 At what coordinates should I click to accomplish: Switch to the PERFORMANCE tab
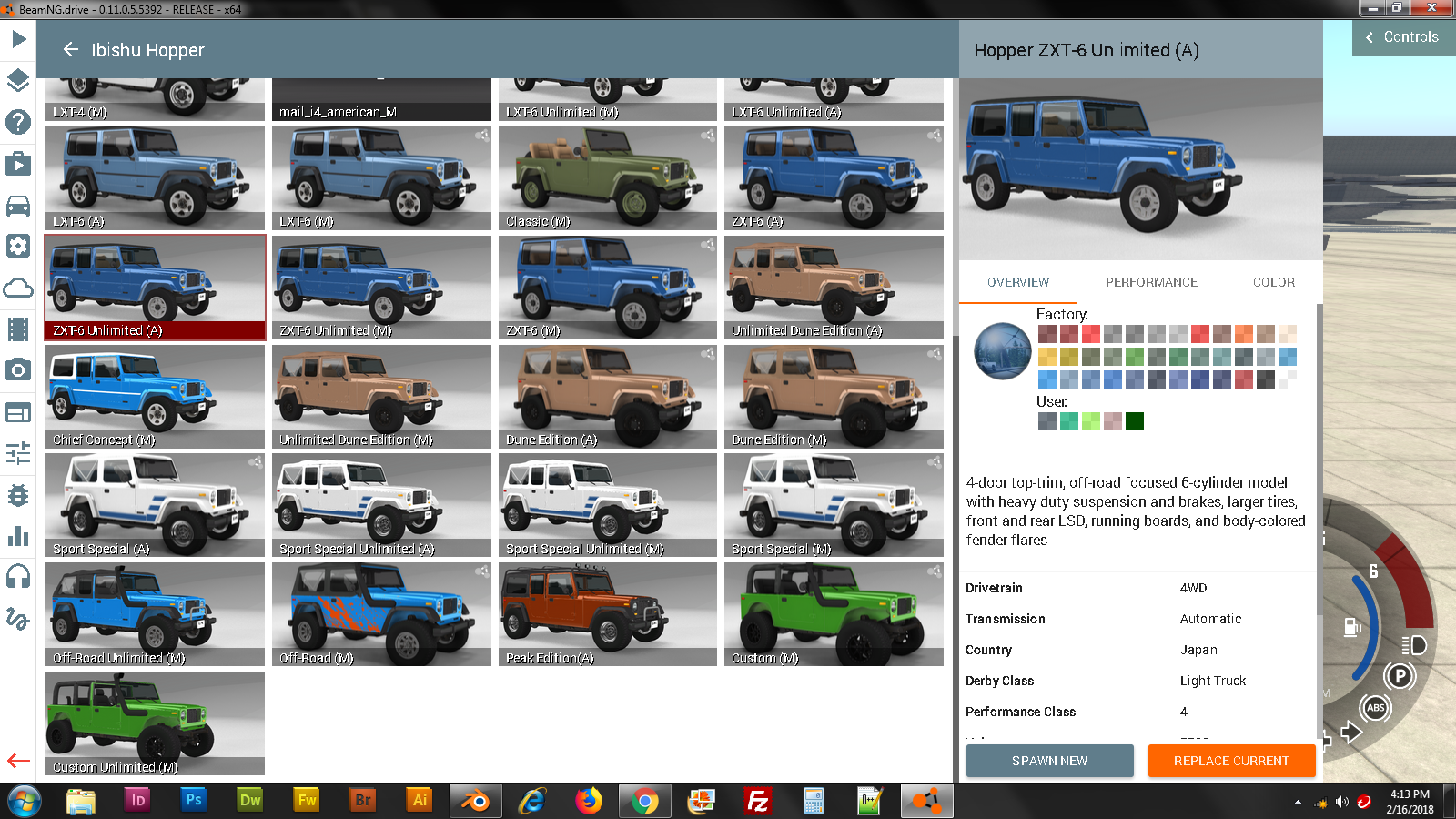point(1151,282)
